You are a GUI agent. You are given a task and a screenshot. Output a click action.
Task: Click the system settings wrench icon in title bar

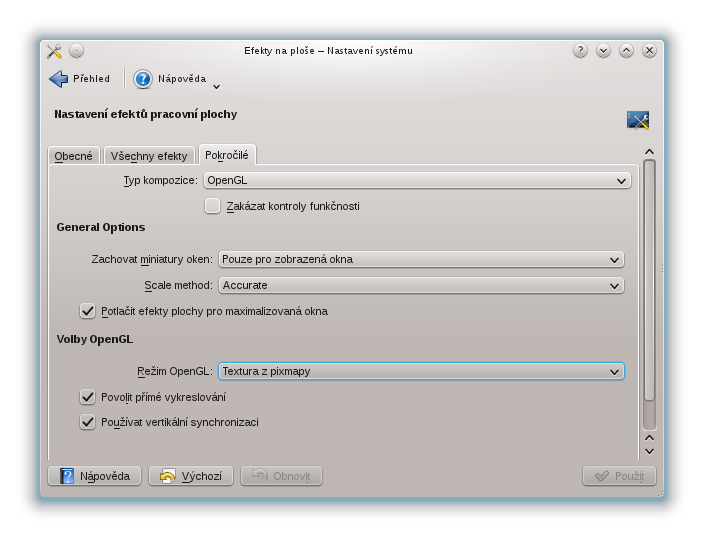click(54, 51)
